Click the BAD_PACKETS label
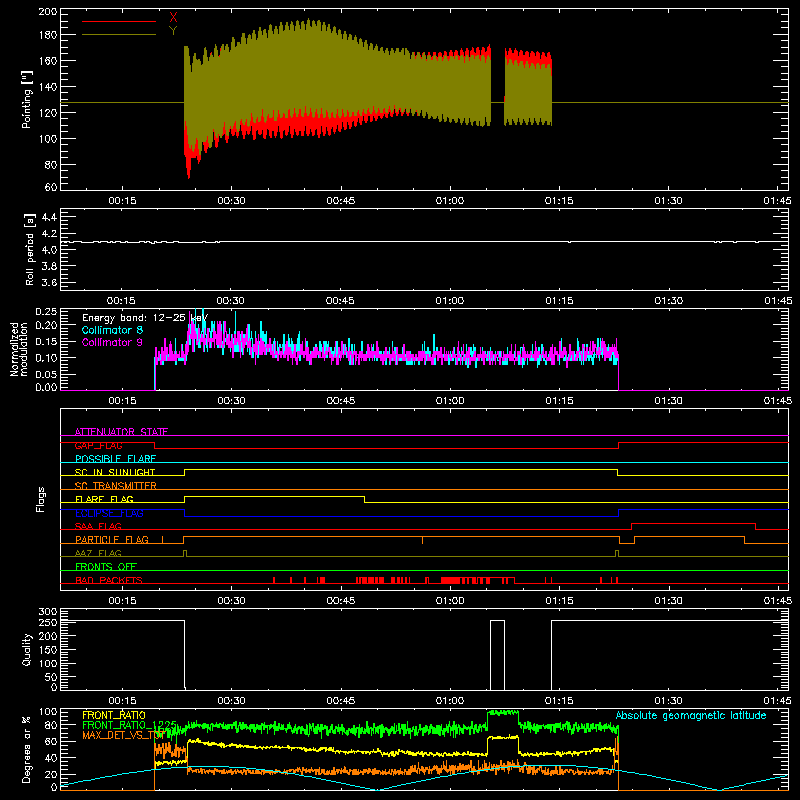The image size is (800, 800). (x=109, y=580)
